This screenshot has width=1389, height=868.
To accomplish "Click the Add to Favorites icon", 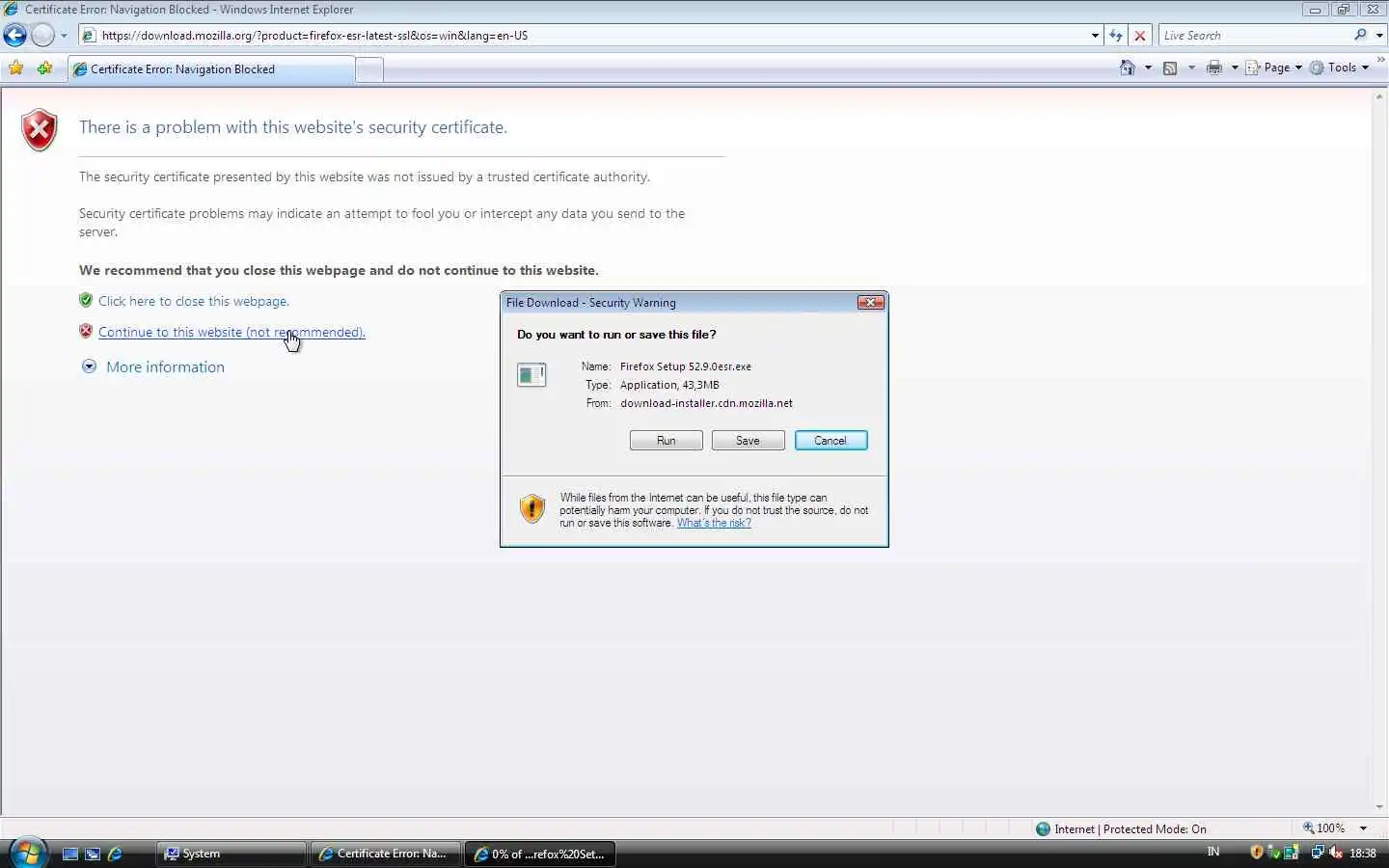I will coord(44,68).
